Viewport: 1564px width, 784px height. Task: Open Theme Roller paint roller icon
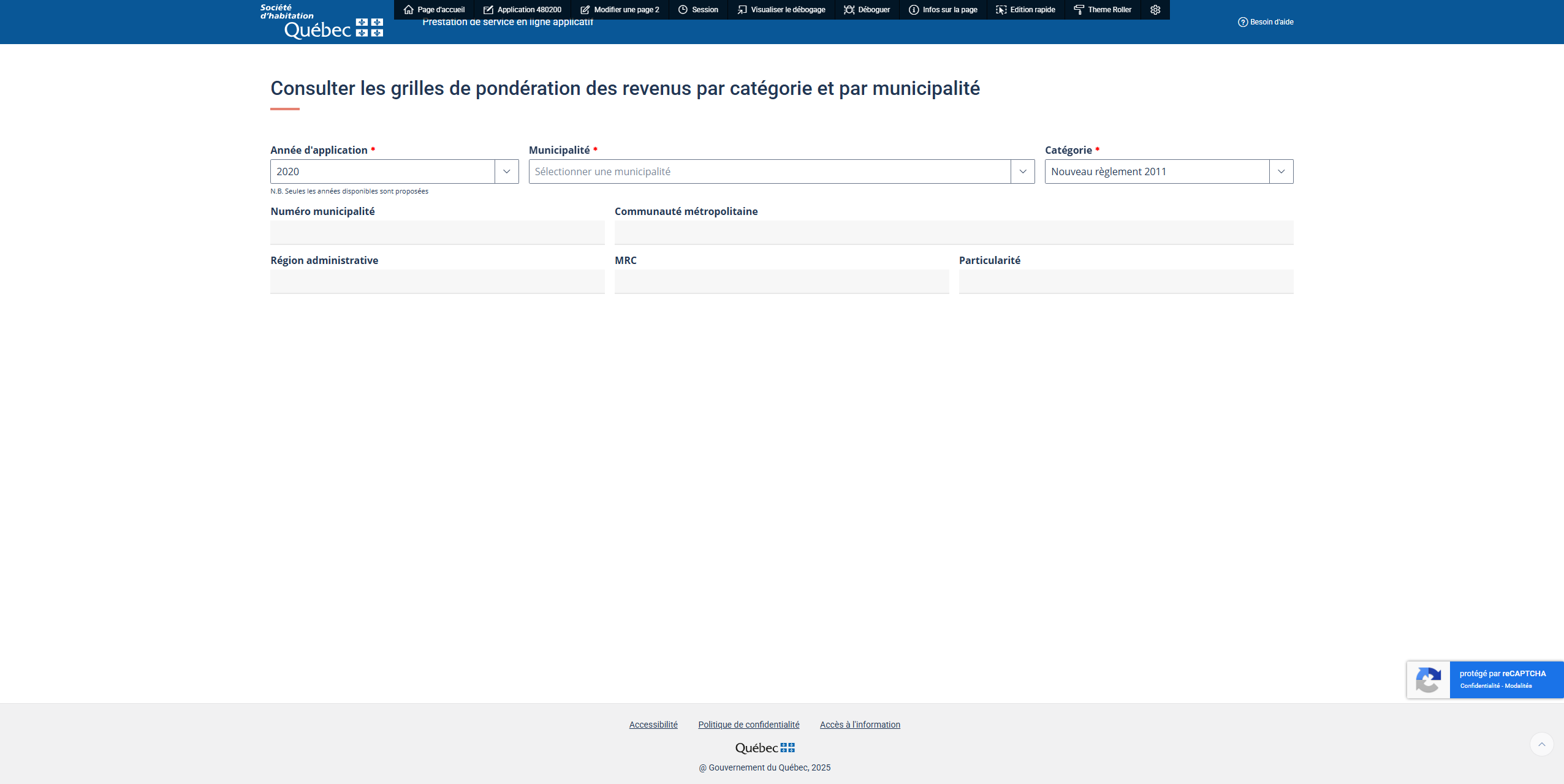[1079, 10]
